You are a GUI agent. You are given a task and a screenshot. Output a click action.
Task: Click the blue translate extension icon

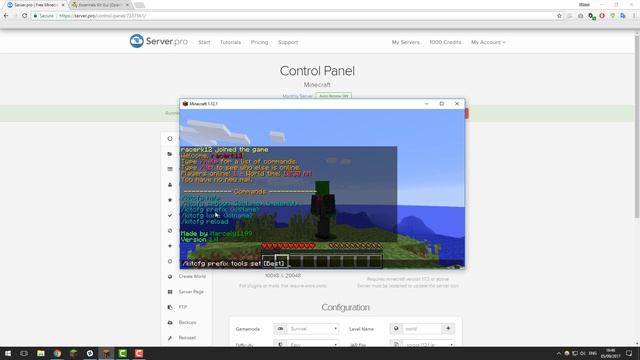623,16
